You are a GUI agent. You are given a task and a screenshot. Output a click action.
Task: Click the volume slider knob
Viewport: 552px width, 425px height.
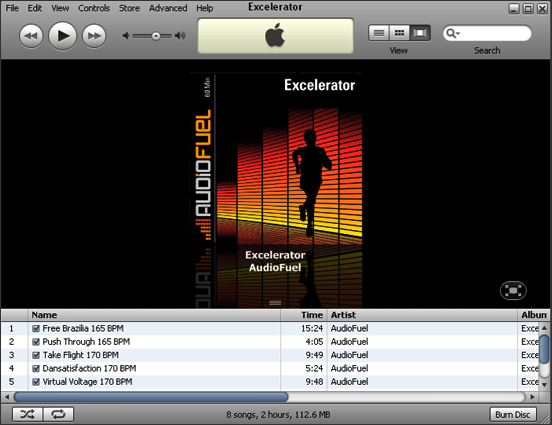point(156,36)
